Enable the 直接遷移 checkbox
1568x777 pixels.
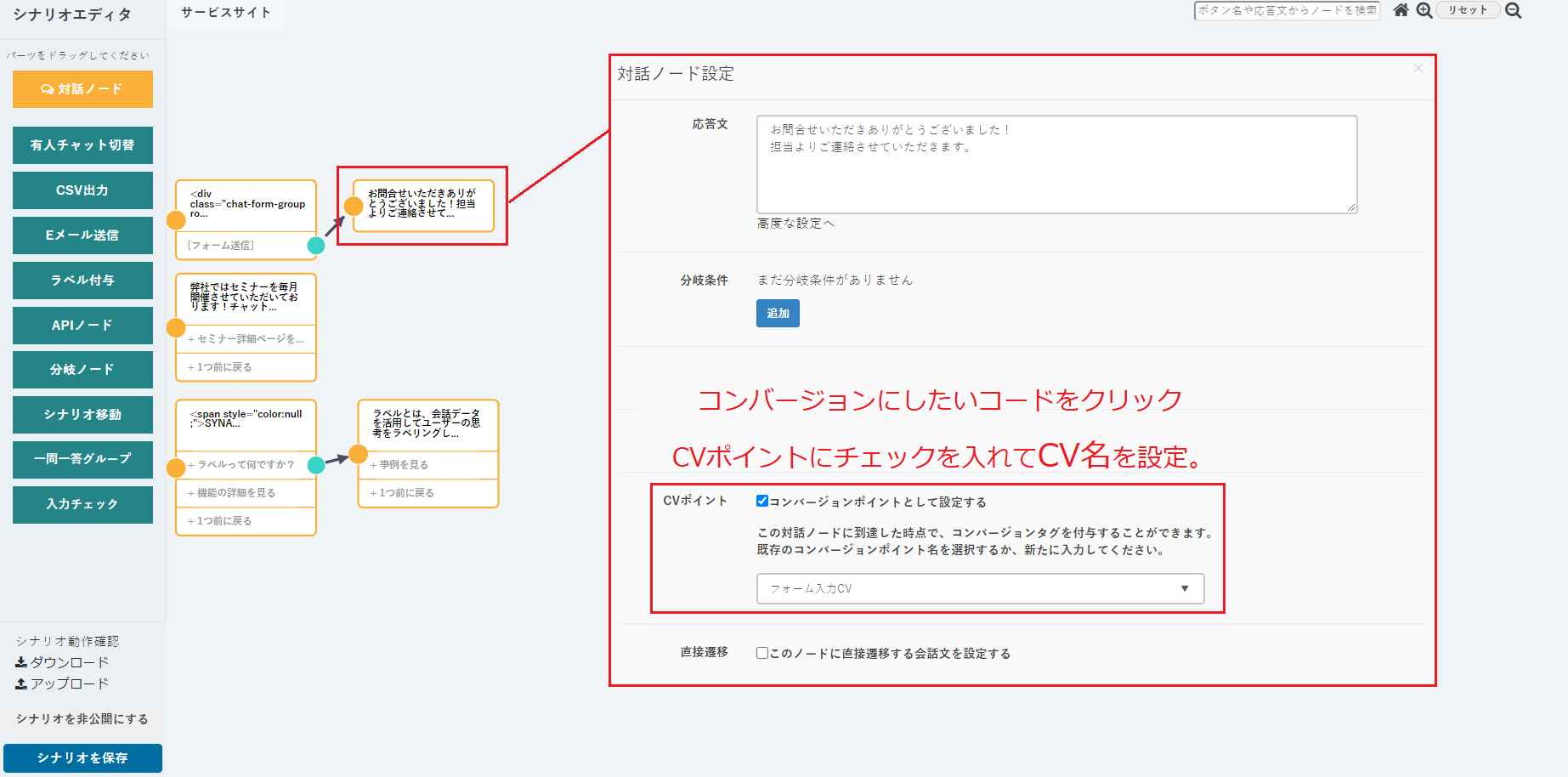tap(762, 653)
